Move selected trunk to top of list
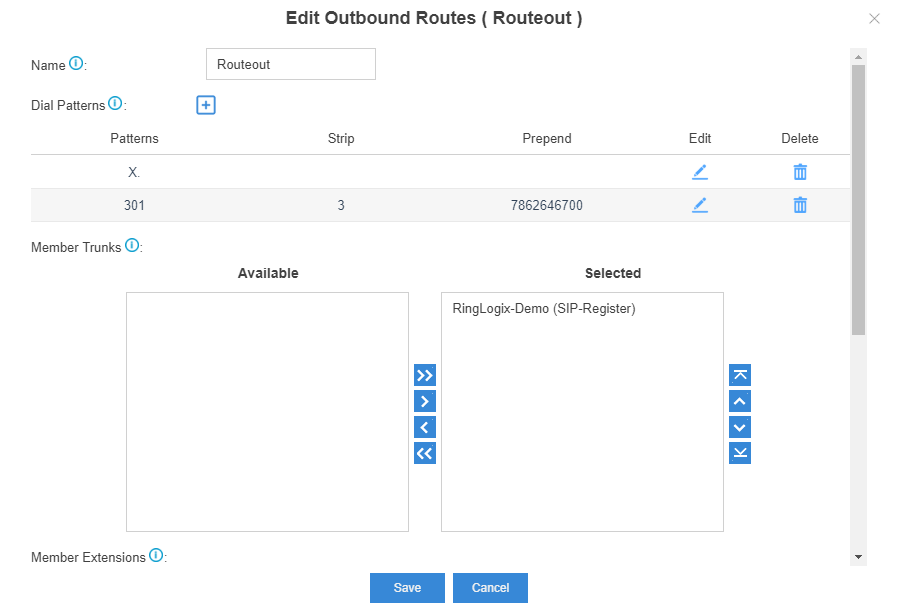 pos(740,375)
